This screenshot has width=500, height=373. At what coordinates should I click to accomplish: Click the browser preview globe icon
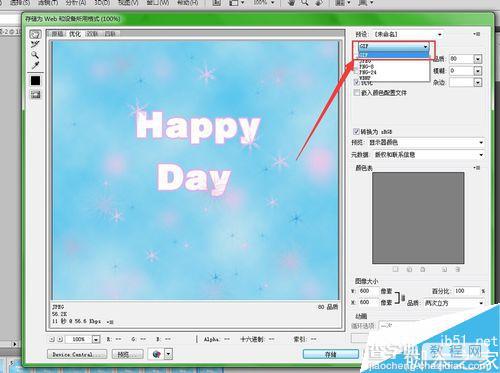pos(156,354)
